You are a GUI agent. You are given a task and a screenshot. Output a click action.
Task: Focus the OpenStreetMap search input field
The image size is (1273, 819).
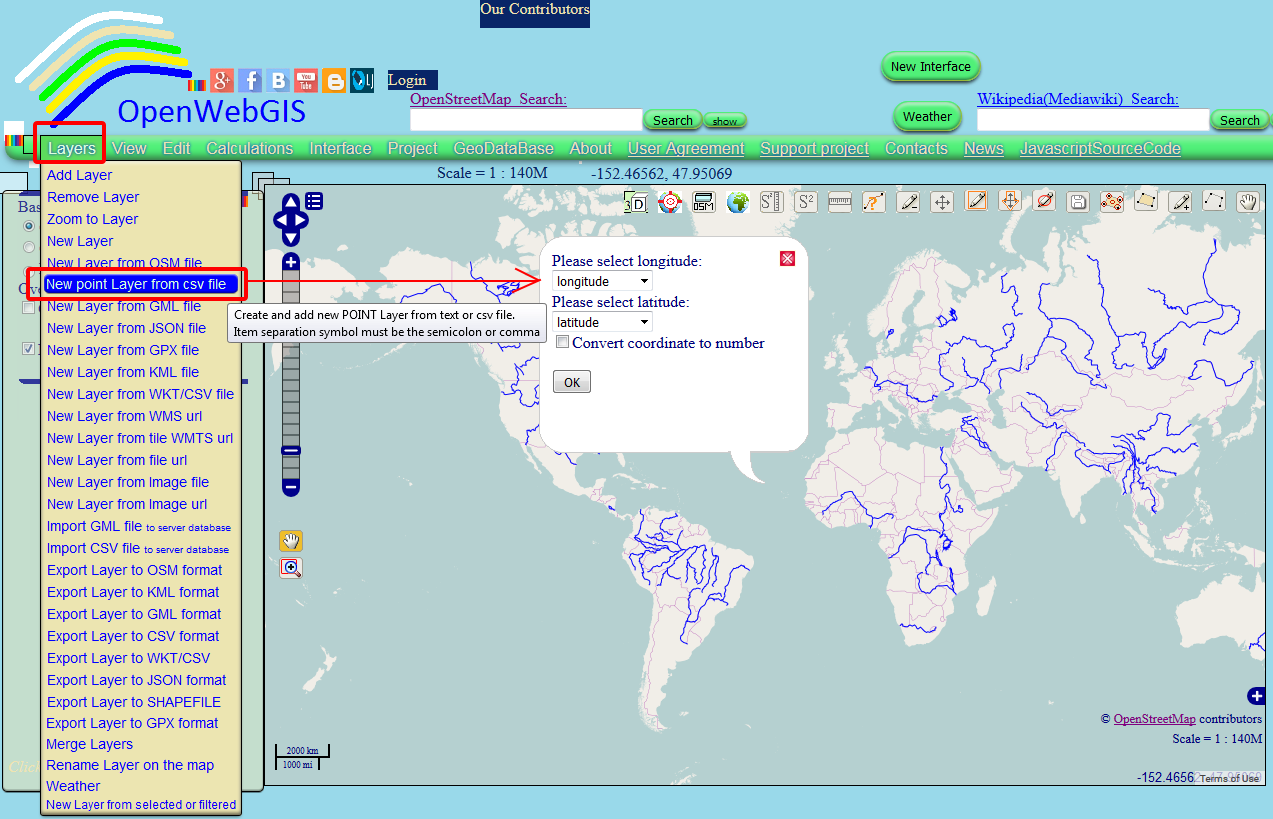(x=526, y=120)
